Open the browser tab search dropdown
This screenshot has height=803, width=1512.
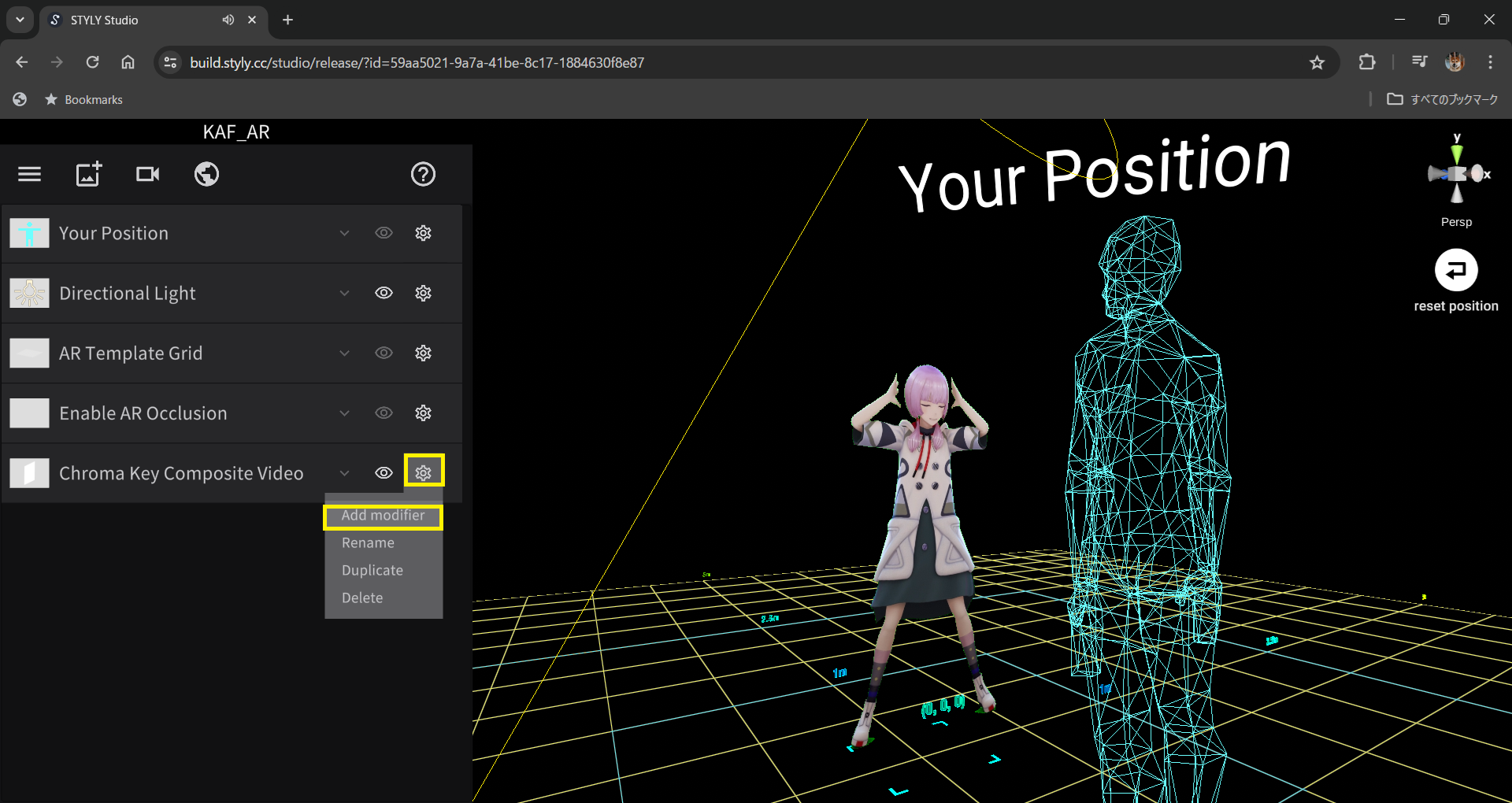20,20
